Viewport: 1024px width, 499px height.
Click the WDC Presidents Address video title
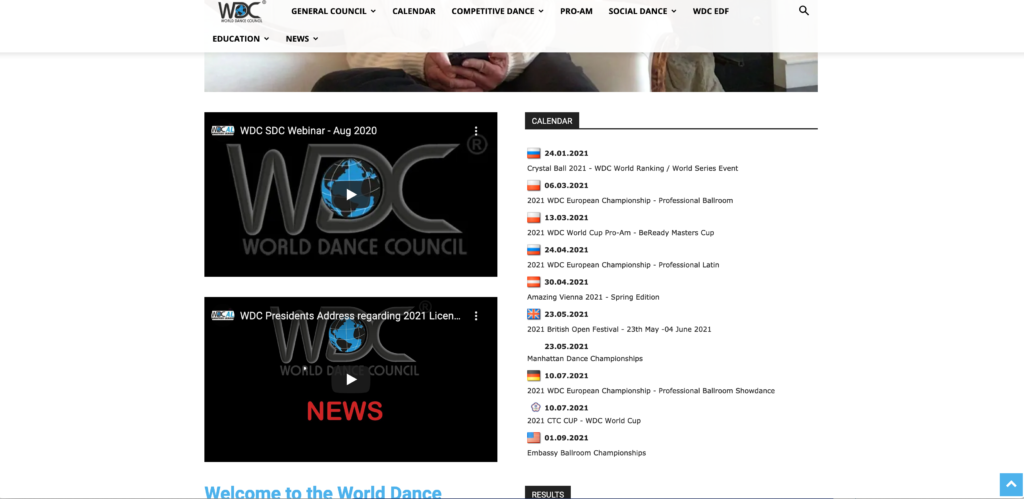pyautogui.click(x=351, y=316)
